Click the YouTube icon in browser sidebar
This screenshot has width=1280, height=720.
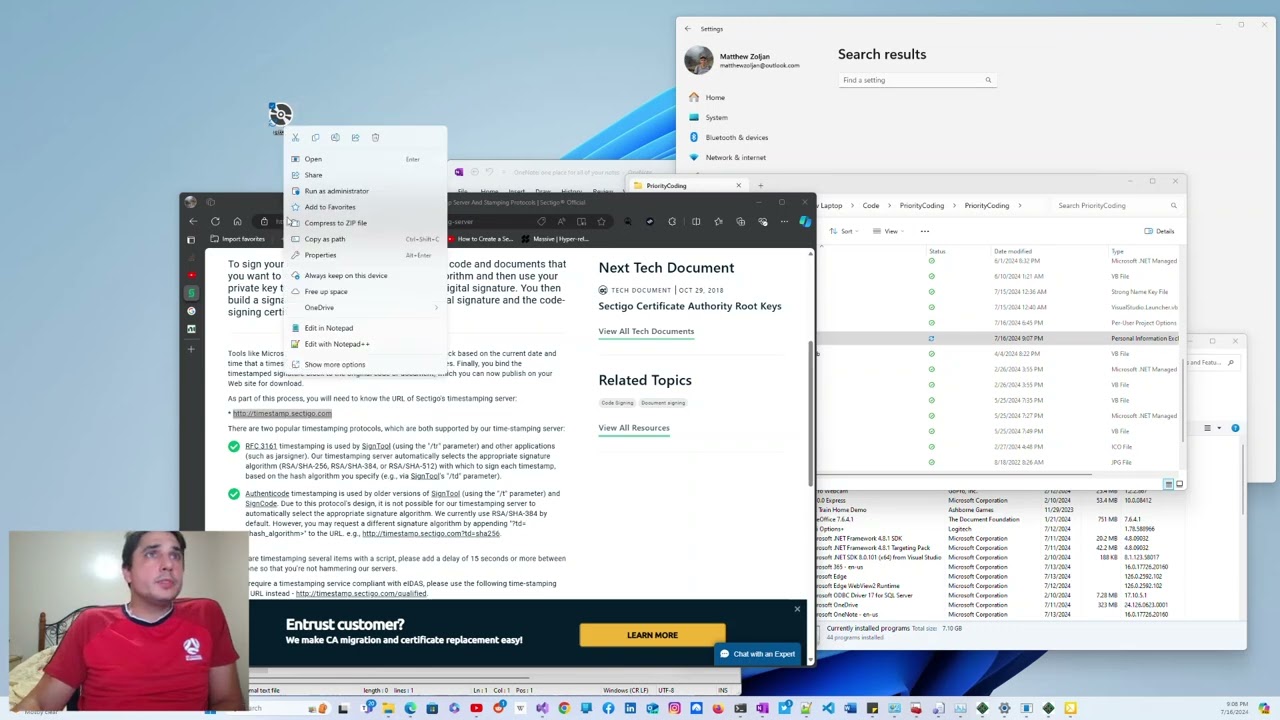[191, 275]
